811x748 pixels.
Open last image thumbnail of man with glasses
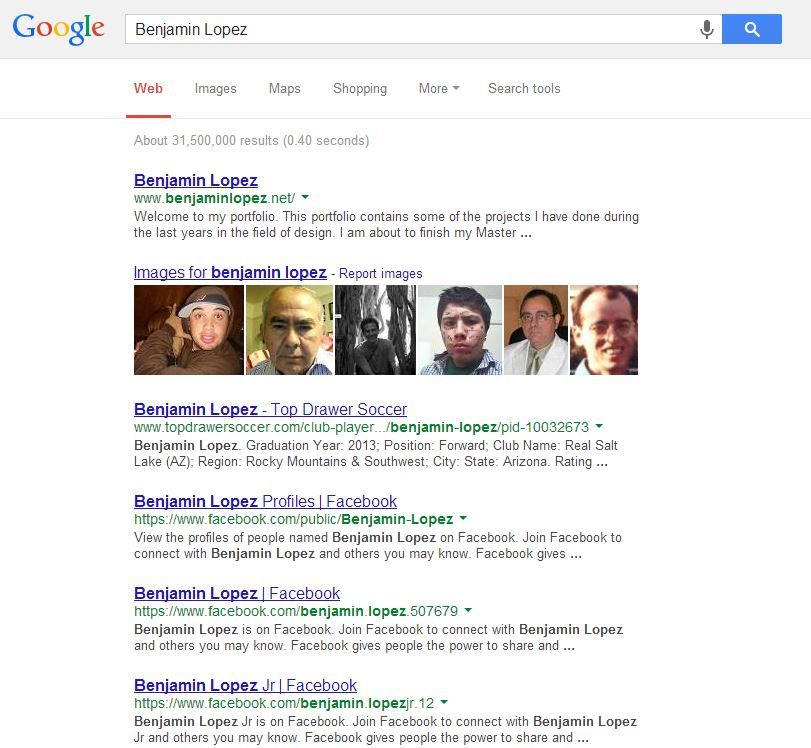(x=603, y=330)
